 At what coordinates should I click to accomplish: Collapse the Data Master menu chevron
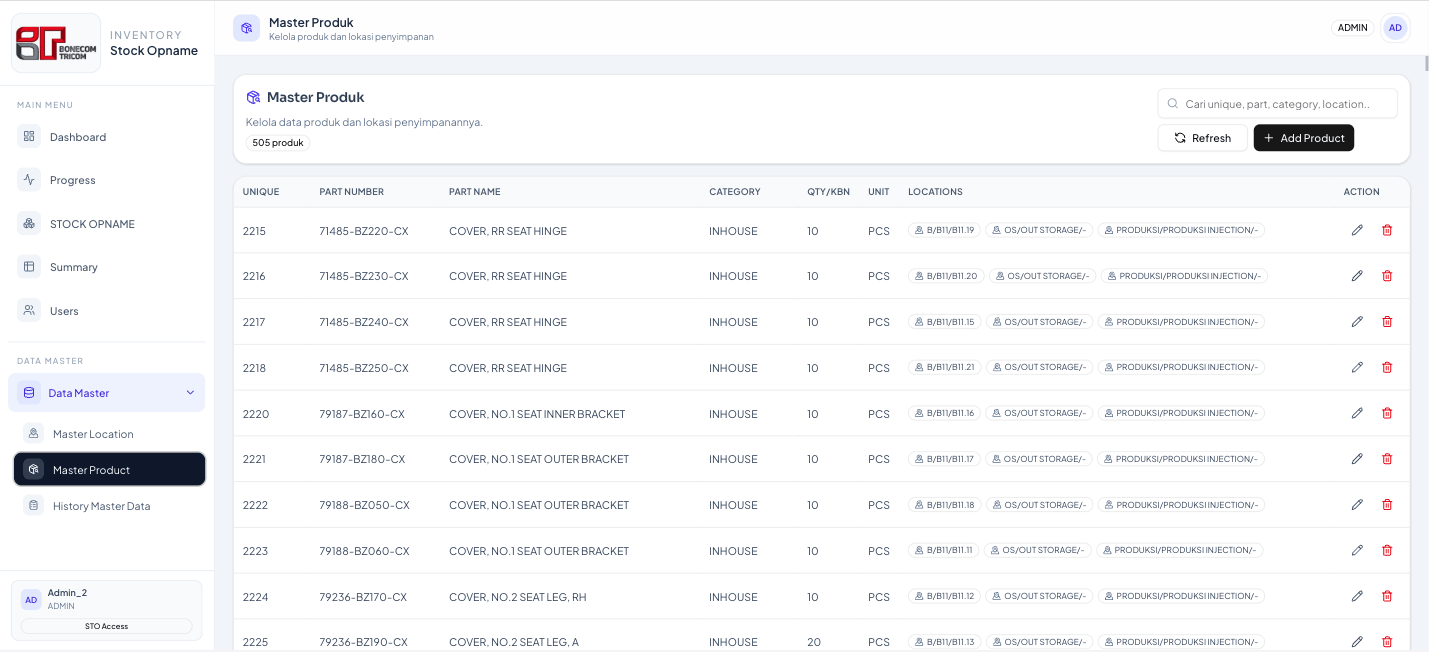[190, 393]
